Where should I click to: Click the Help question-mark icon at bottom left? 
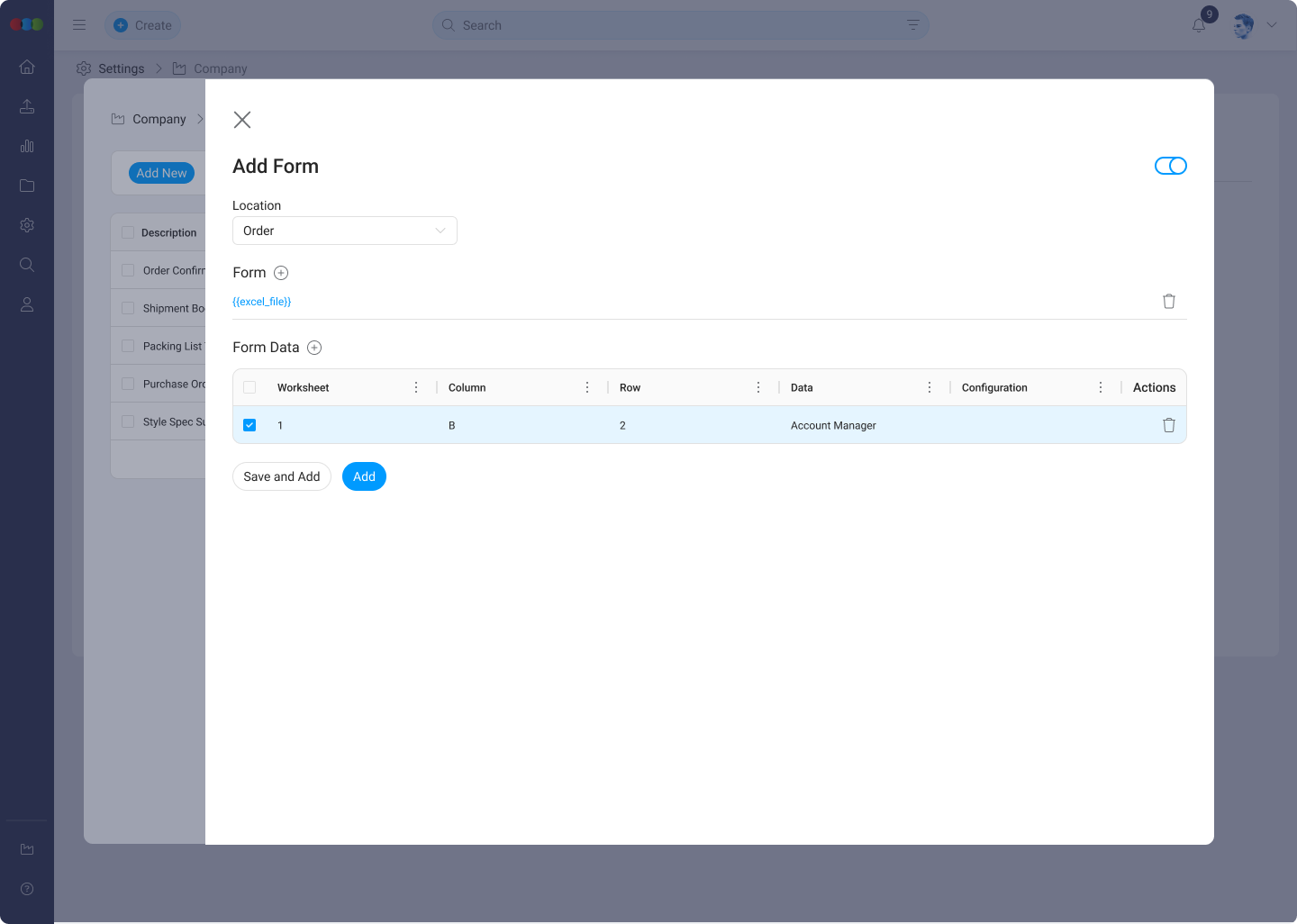click(27, 889)
